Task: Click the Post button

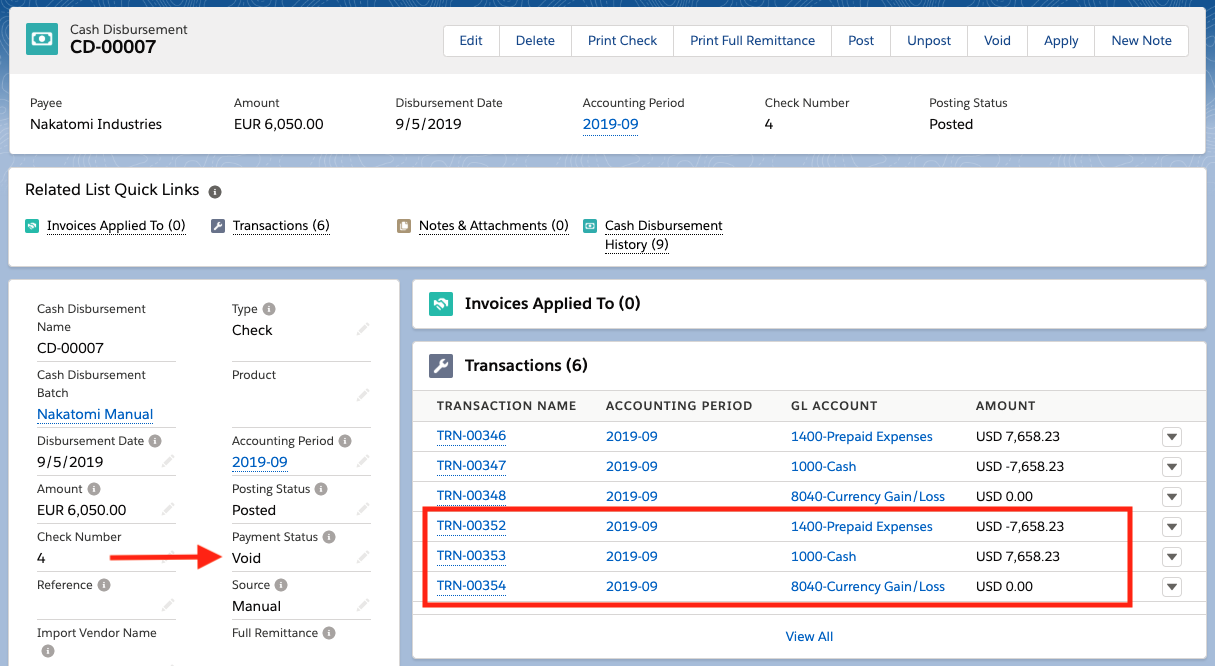Action: [x=861, y=41]
